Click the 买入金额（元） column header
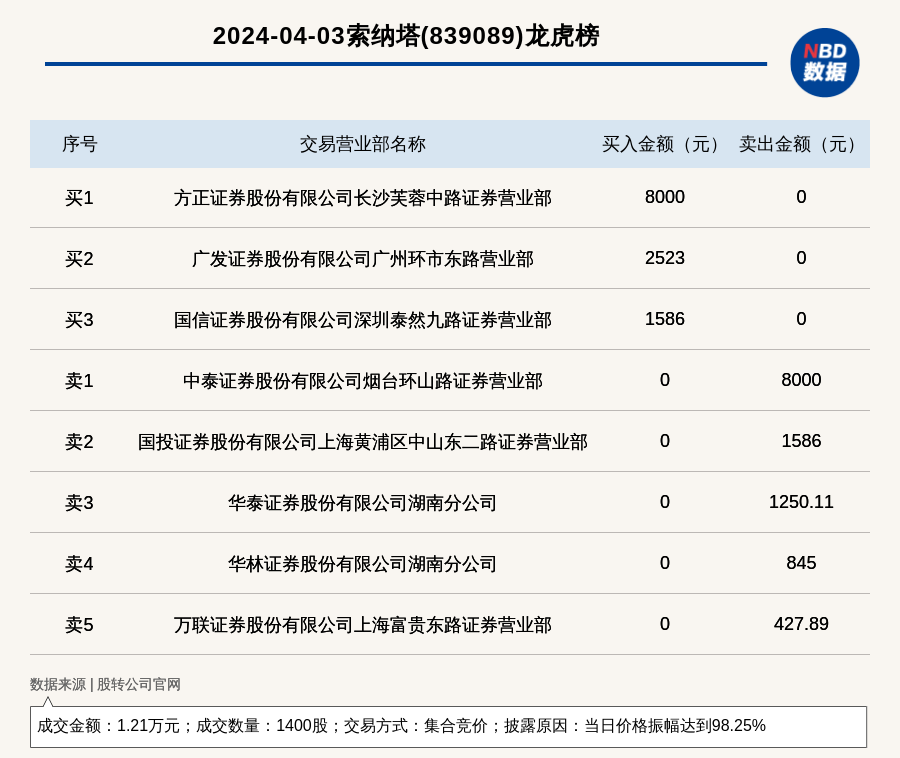This screenshot has height=758, width=900. 665,144
